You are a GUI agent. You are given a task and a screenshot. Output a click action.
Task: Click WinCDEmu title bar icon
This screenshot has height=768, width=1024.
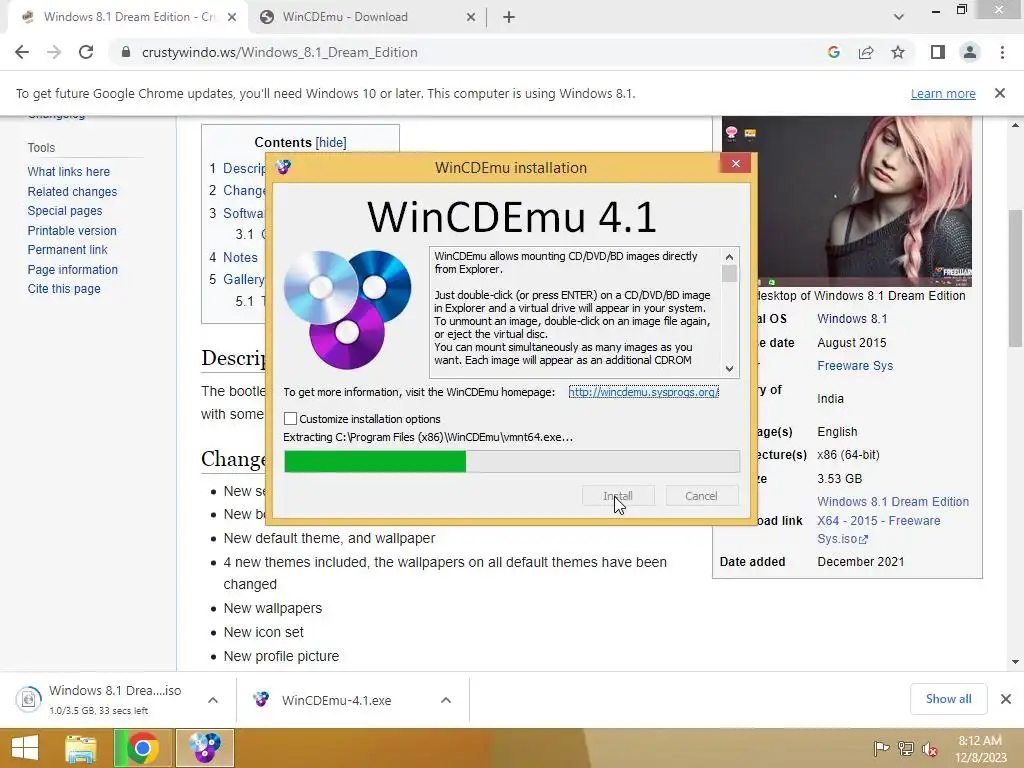tap(283, 167)
